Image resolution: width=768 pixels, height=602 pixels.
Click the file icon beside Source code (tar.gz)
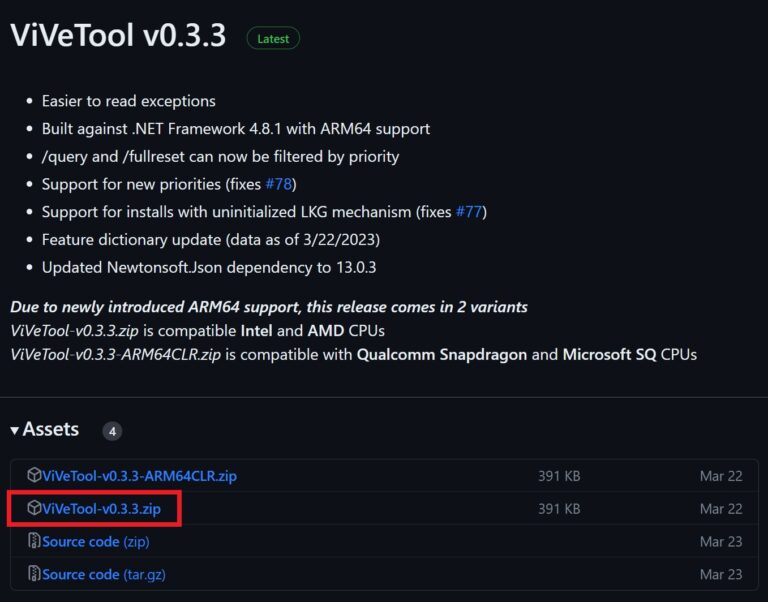click(34, 574)
